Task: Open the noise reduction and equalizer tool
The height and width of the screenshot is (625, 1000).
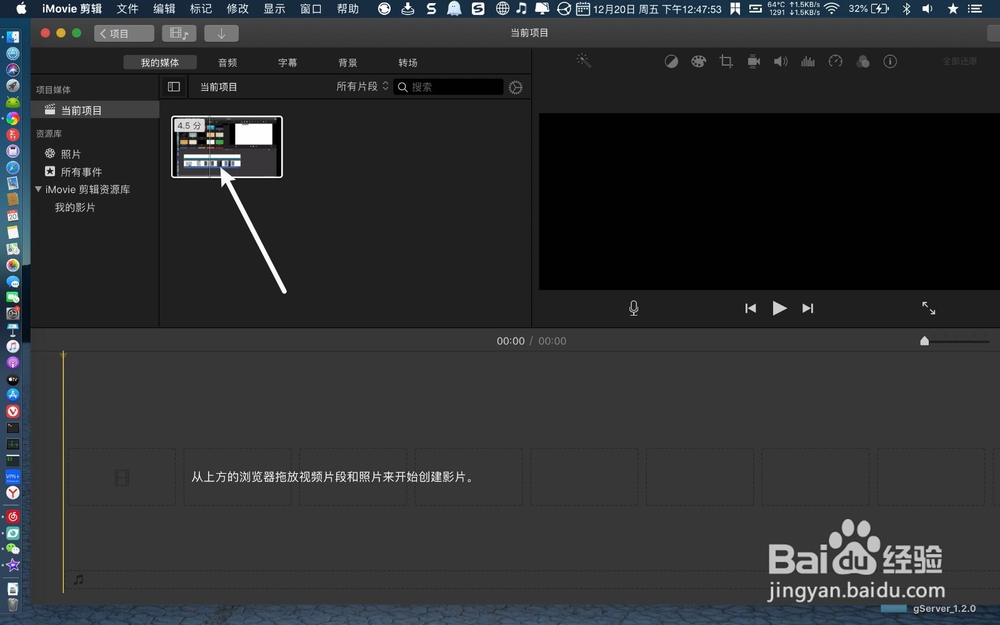Action: tap(807, 61)
